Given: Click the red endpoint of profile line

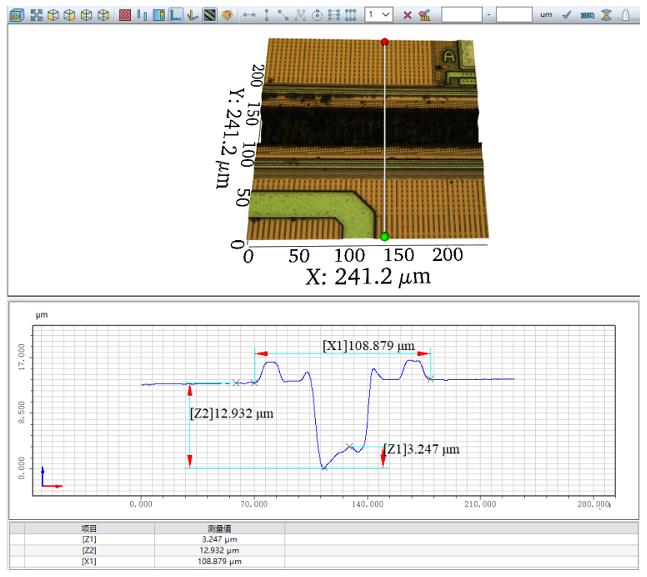Looking at the screenshot, I should tap(385, 43).
